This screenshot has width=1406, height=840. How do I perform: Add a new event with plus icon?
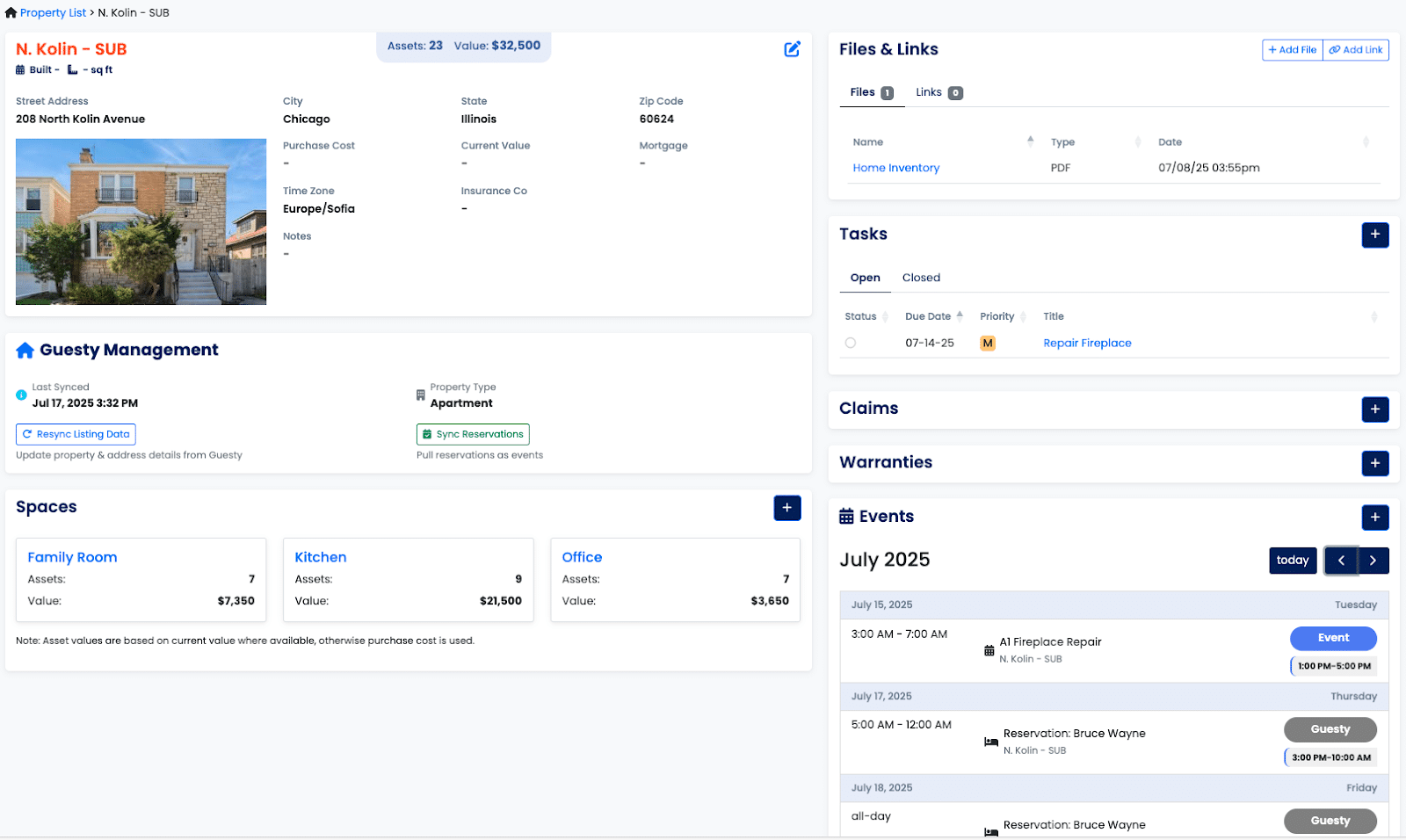[1374, 518]
